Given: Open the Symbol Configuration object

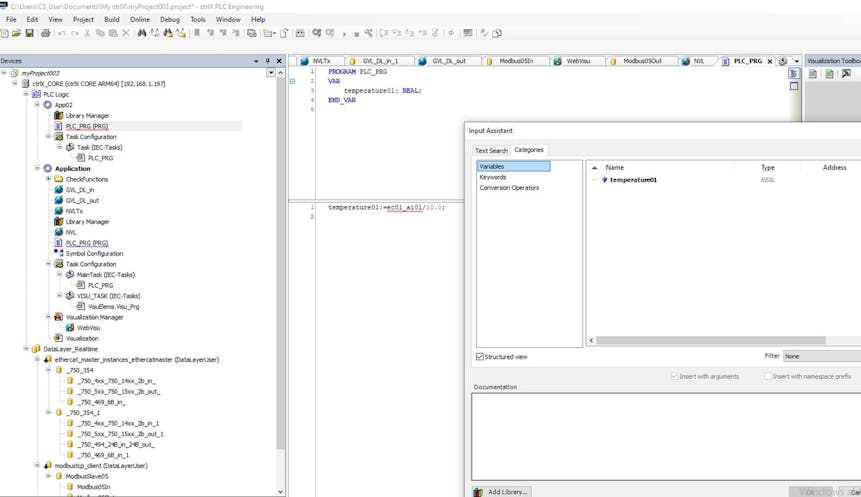Looking at the screenshot, I should tap(94, 253).
